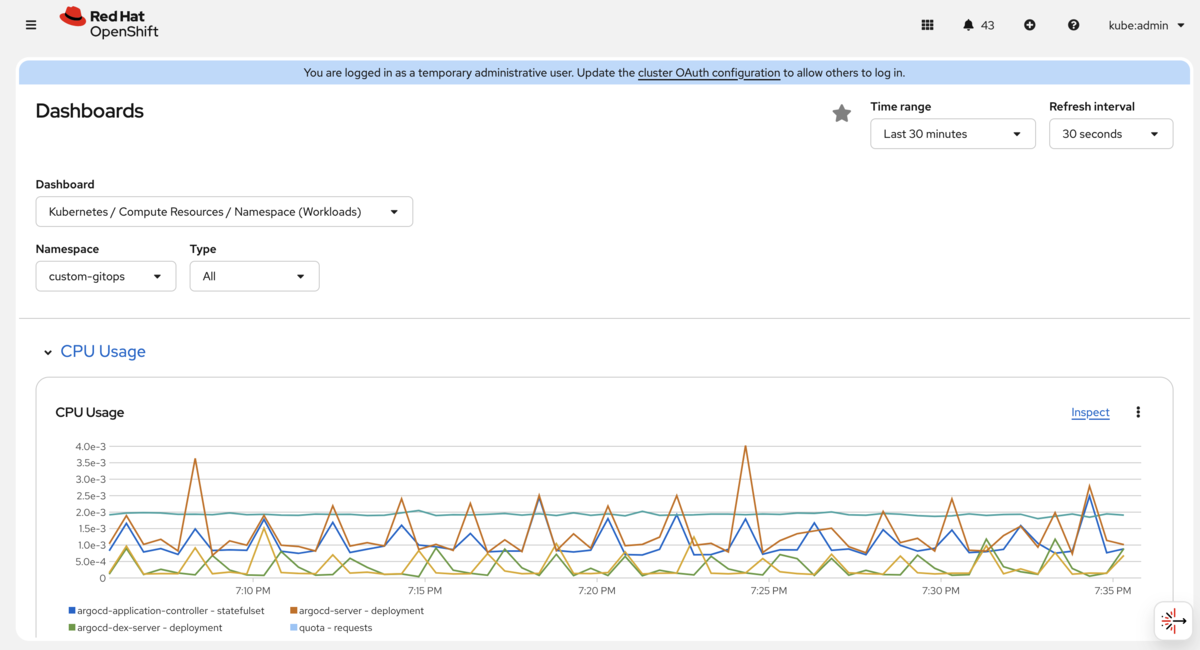Open the cluster OAuth configuration link
This screenshot has width=1200, height=650.
point(709,73)
